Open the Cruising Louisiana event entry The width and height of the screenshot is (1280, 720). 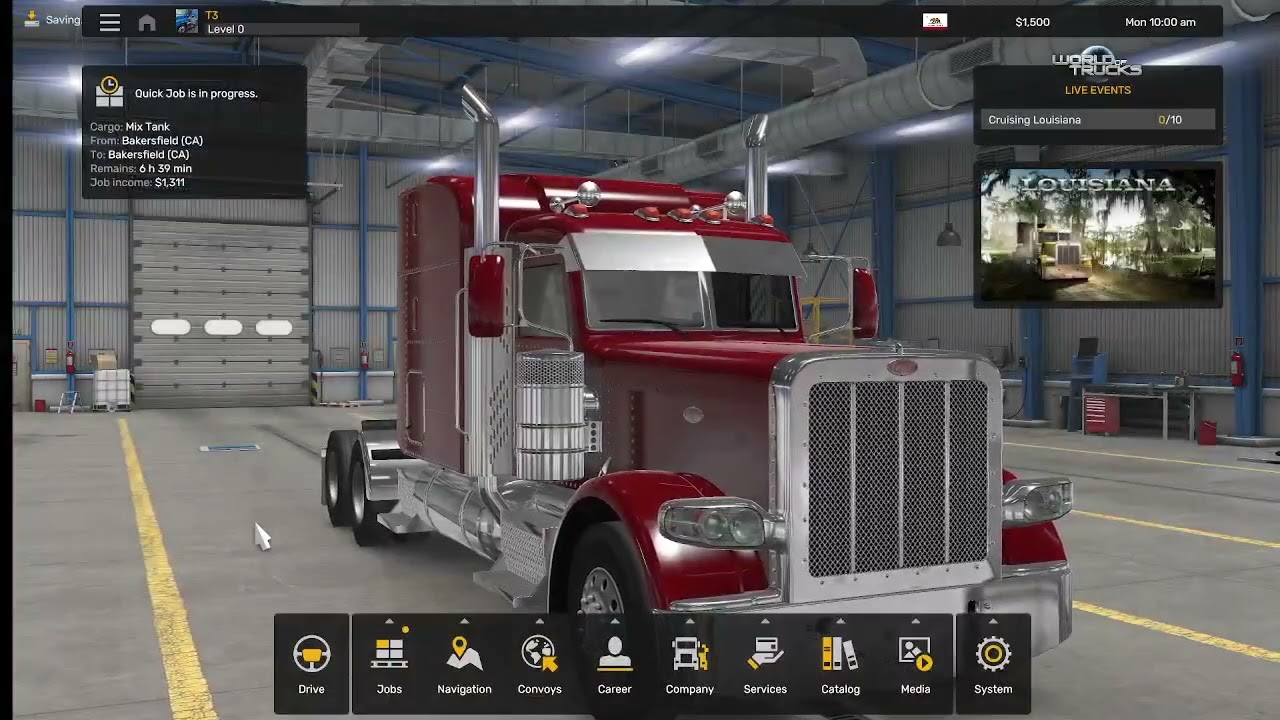click(1097, 120)
